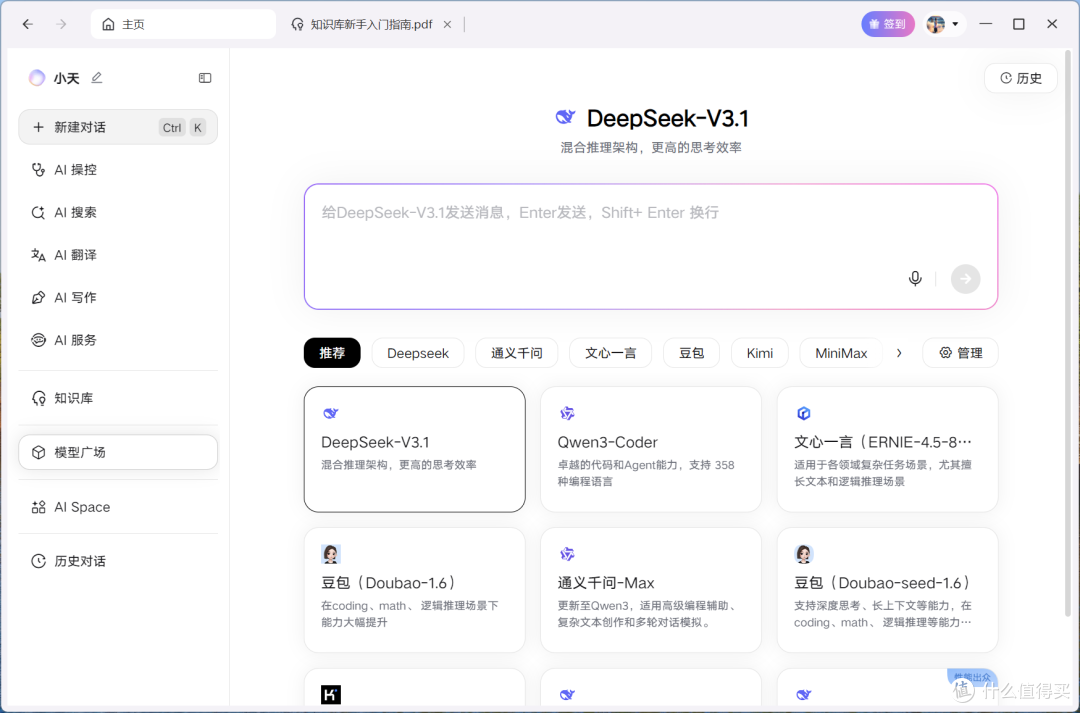Click the forward navigation arrow
1080x713 pixels.
[x=61, y=24]
